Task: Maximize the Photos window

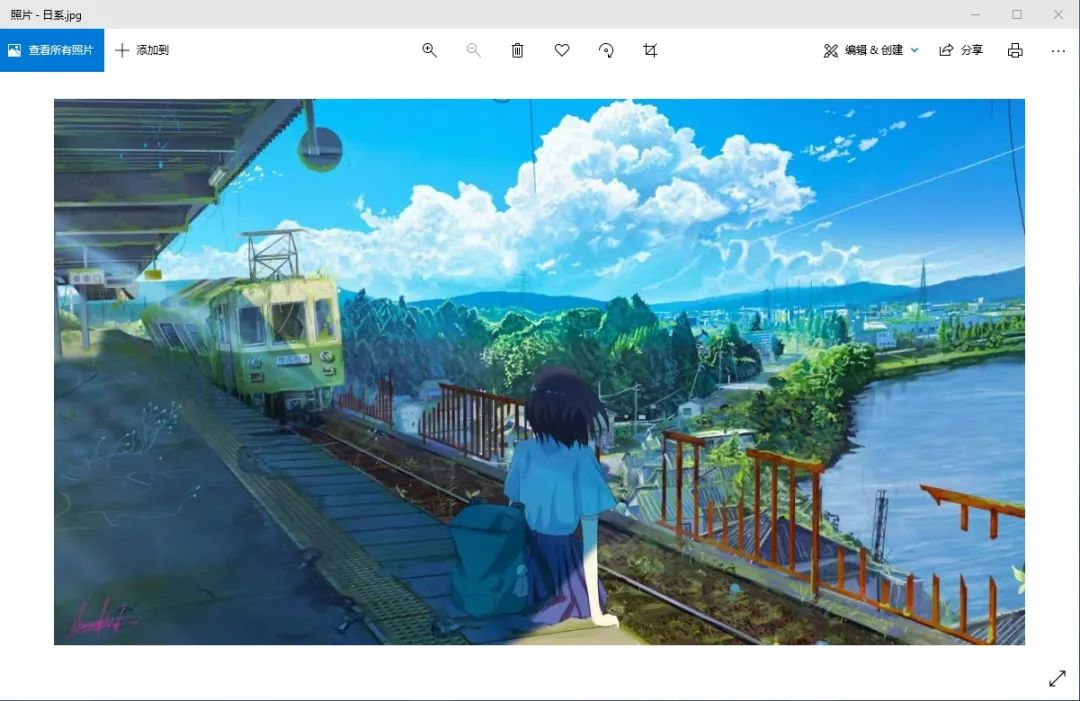Action: pos(1017,14)
